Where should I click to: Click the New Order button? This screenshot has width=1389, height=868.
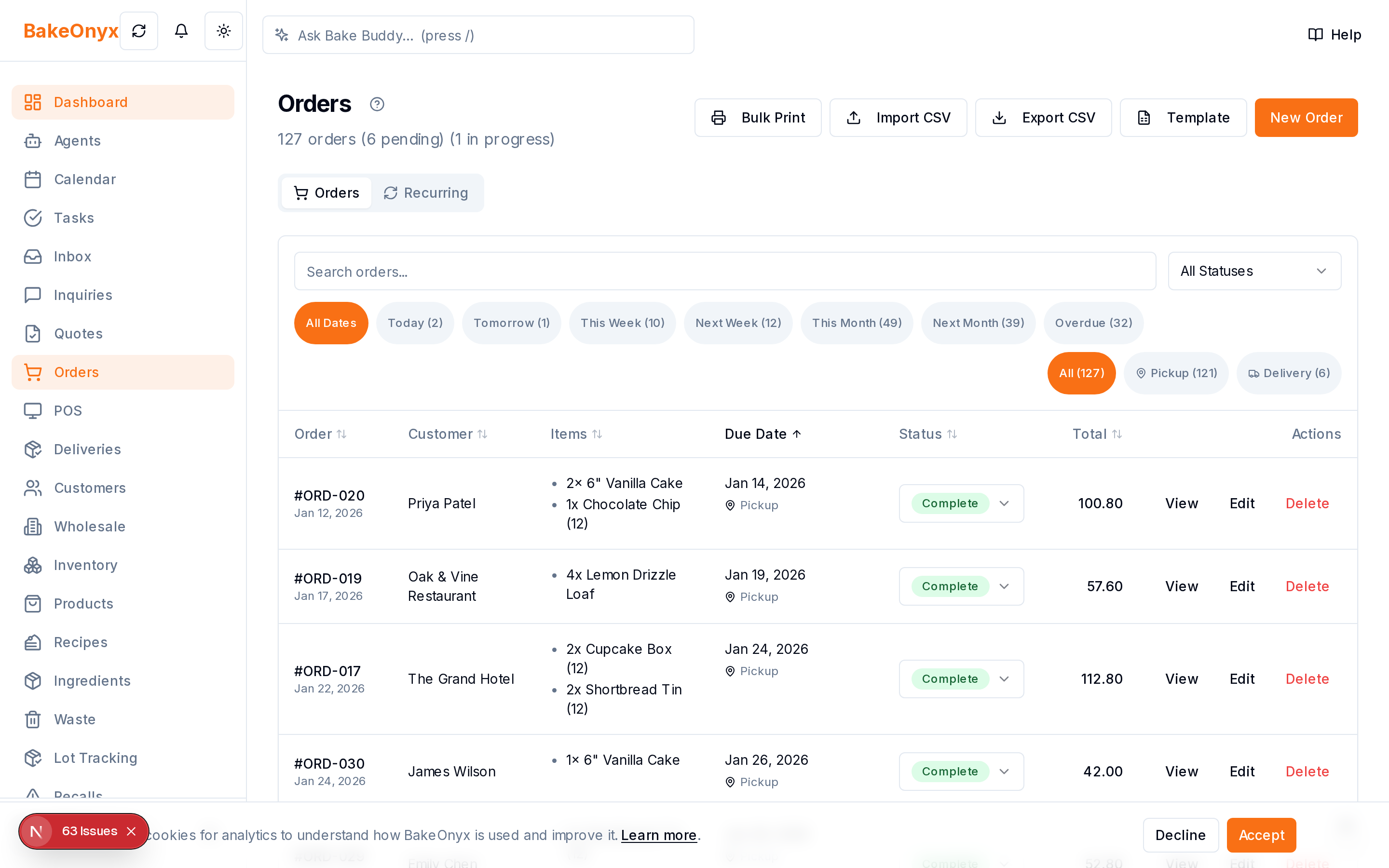point(1306,118)
